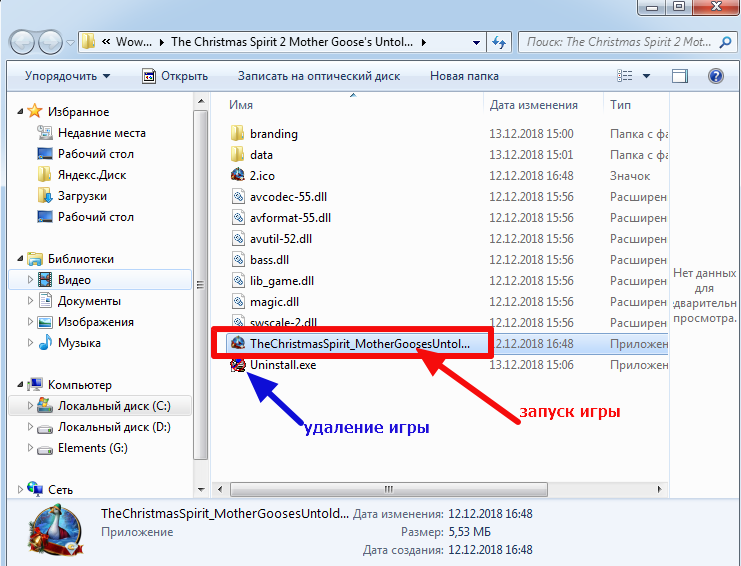Open the view options dropdown arrow
Viewport: 741px width, 566px height.
(646, 76)
